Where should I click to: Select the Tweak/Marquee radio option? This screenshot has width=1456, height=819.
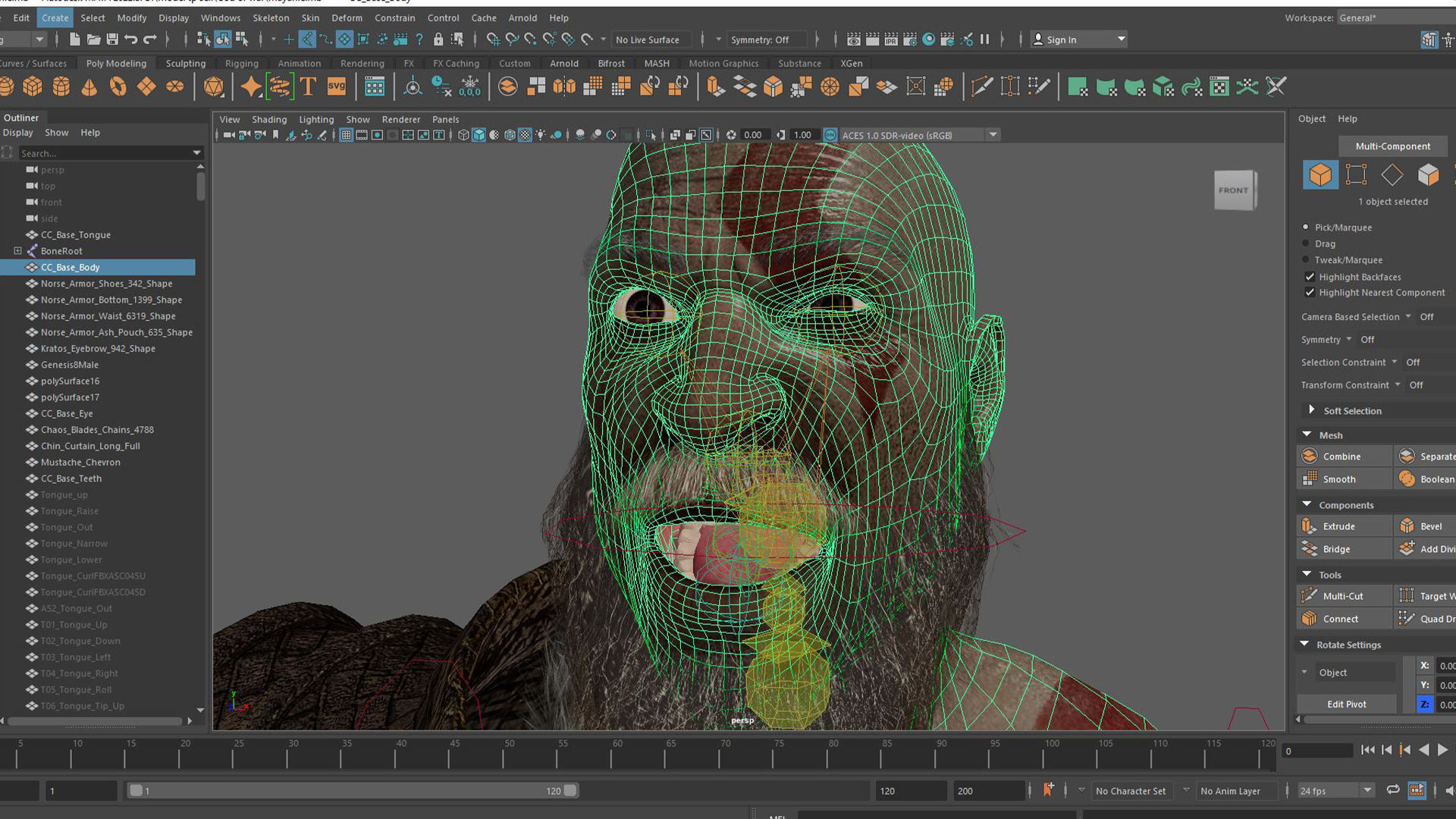(x=1306, y=259)
